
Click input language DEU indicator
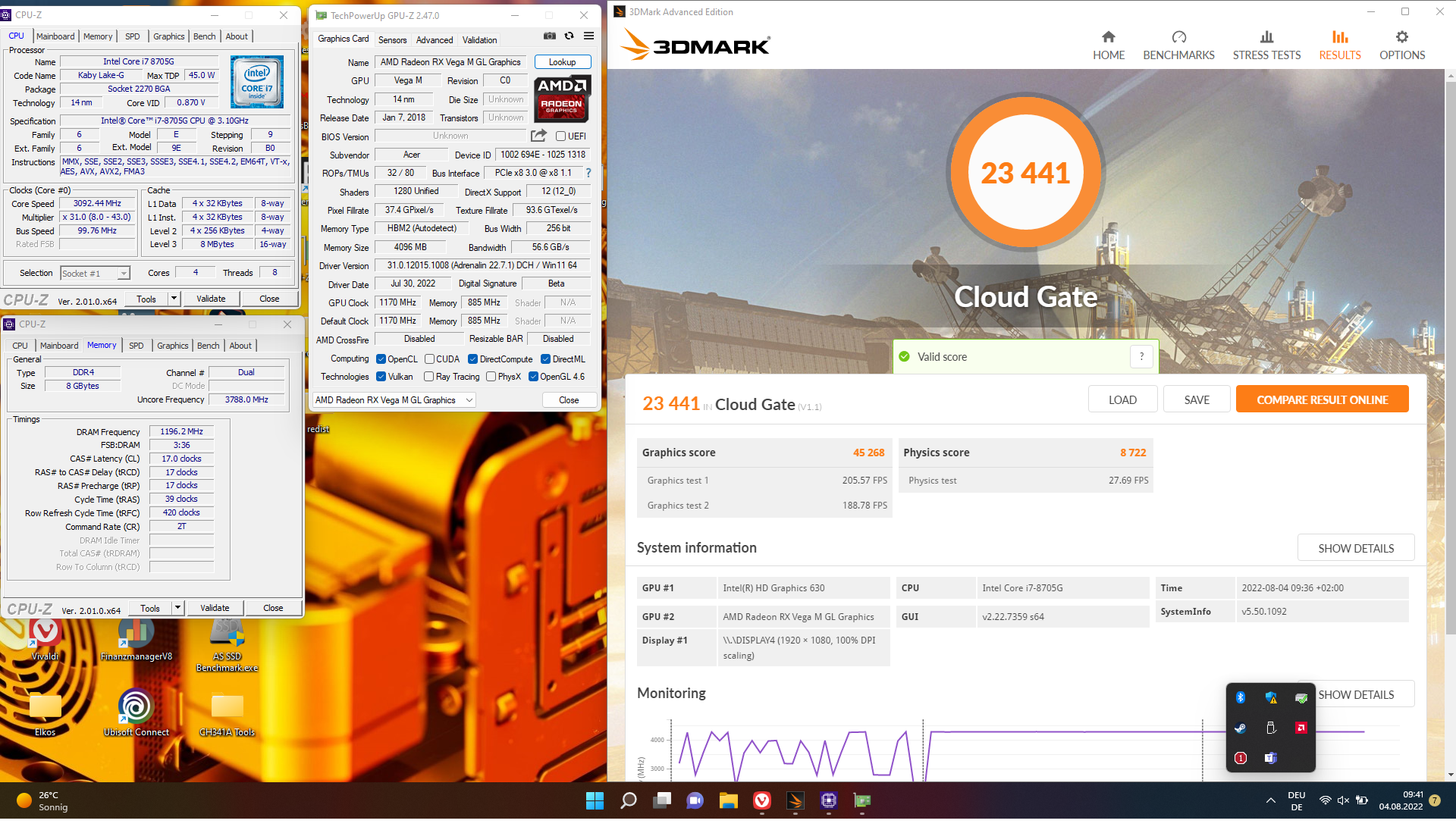(x=1297, y=800)
